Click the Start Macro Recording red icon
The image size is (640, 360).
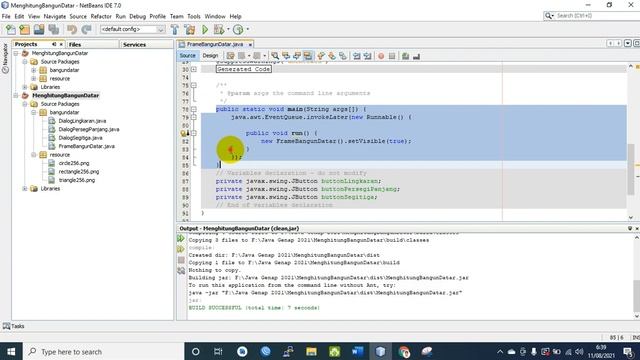[x=381, y=56]
